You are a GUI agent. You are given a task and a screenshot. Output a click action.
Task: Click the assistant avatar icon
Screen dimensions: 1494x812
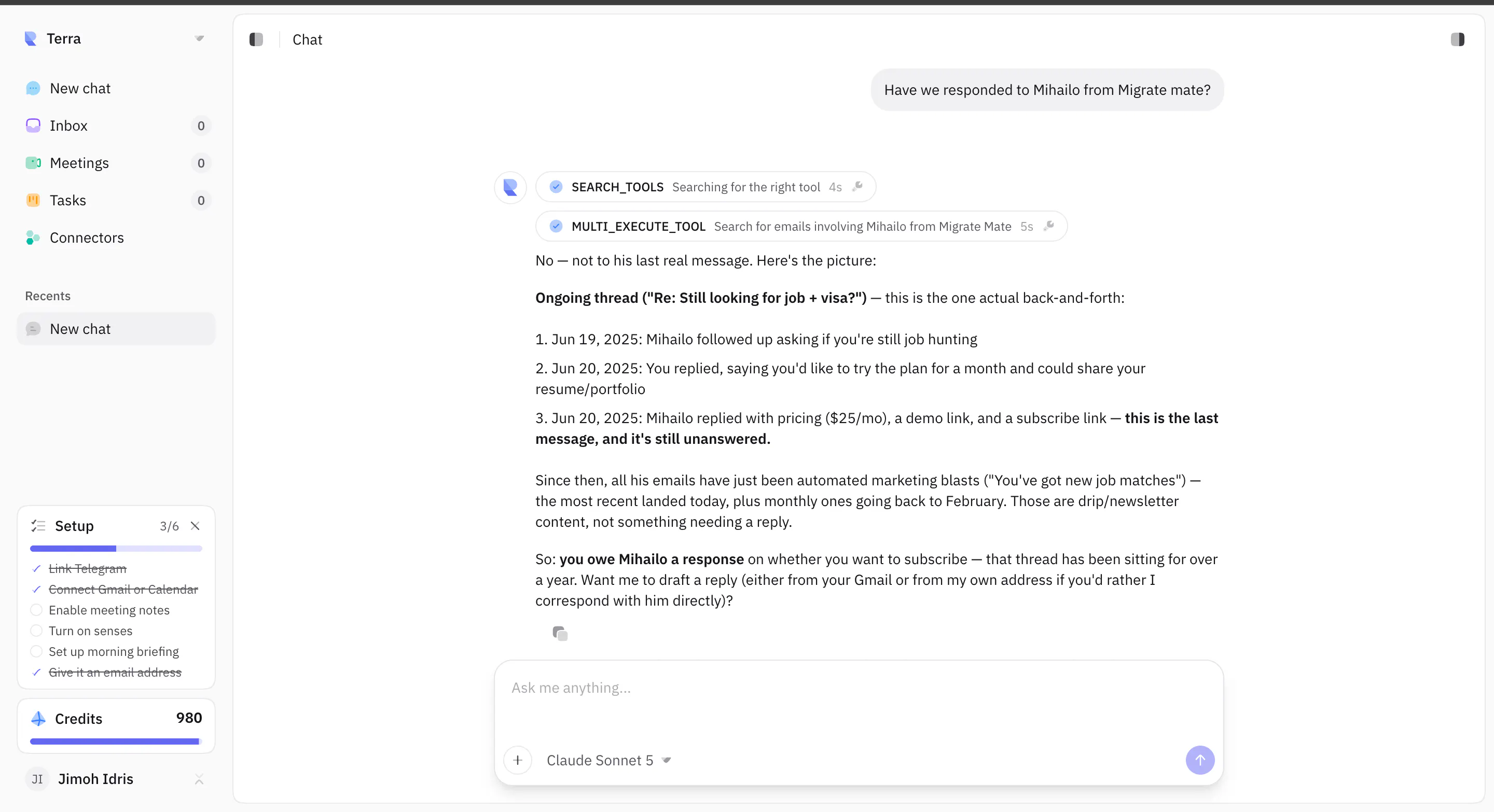tap(510, 187)
